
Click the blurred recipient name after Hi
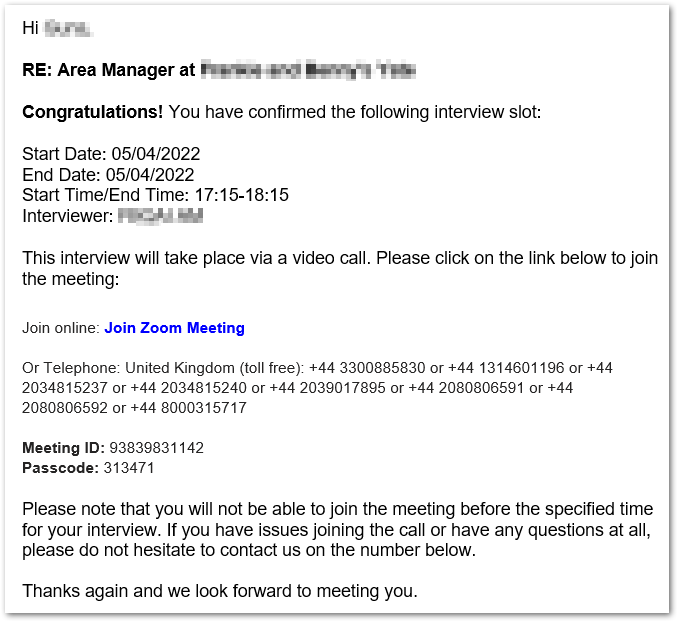point(68,29)
